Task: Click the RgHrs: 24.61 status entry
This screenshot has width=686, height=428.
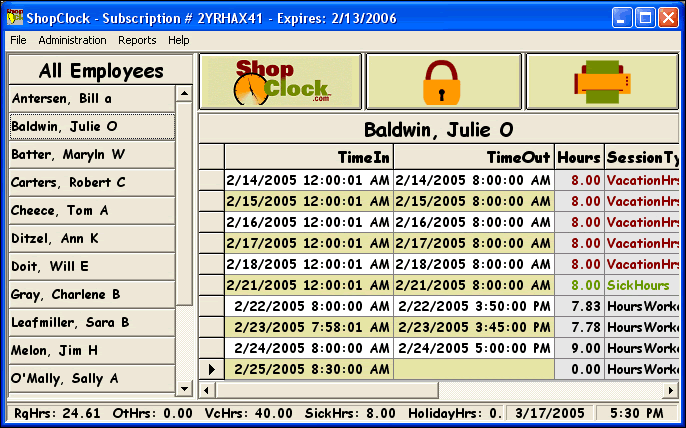Action: pyautogui.click(x=57, y=413)
